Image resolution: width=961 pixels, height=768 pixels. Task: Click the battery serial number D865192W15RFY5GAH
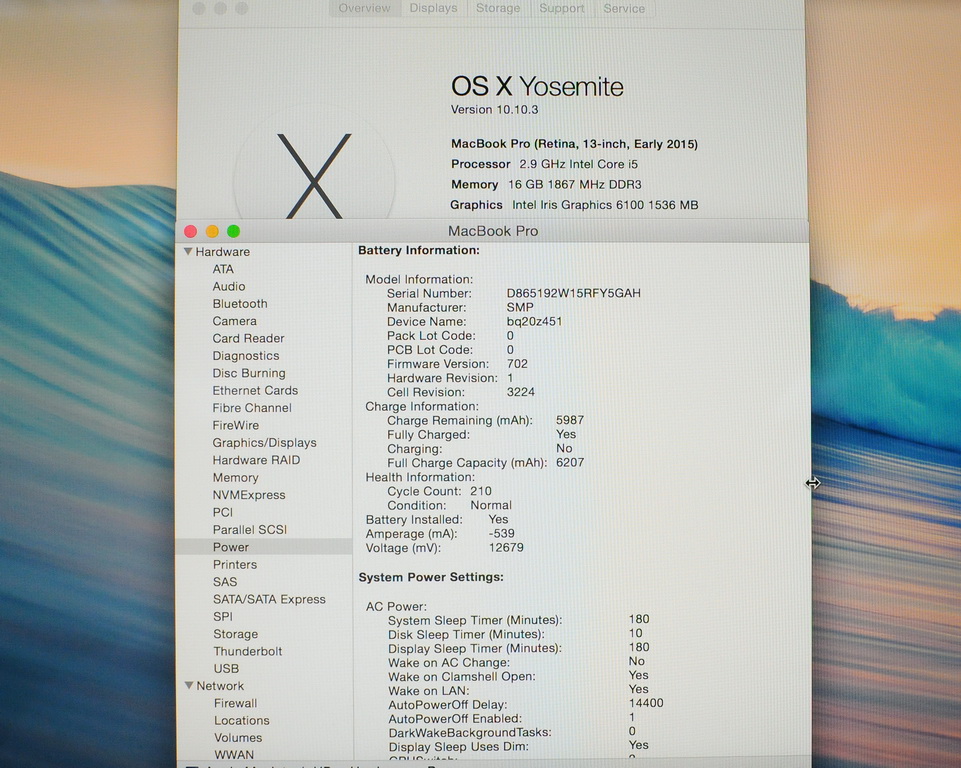[x=573, y=293]
